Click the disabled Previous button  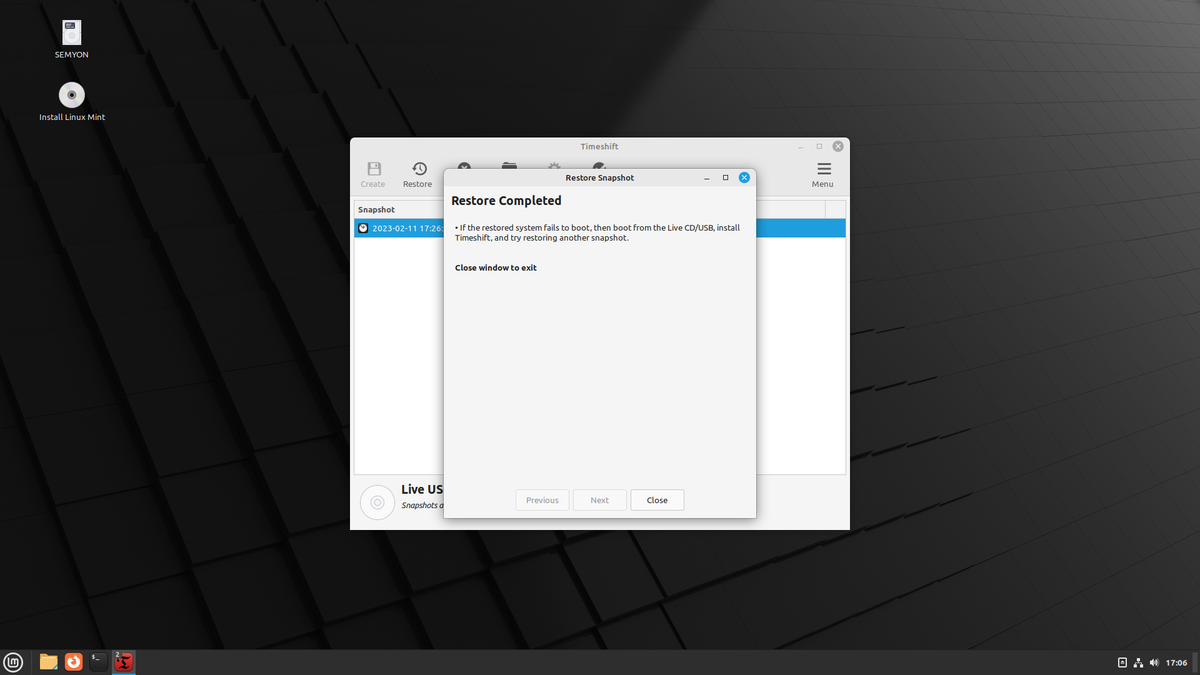542,500
